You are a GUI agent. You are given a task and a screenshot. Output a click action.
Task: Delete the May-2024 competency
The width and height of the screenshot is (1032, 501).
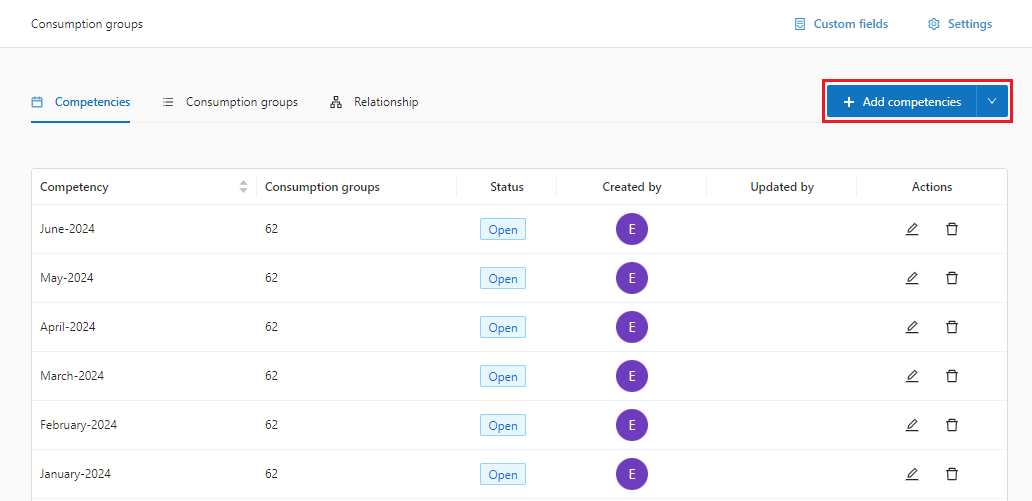tap(952, 278)
